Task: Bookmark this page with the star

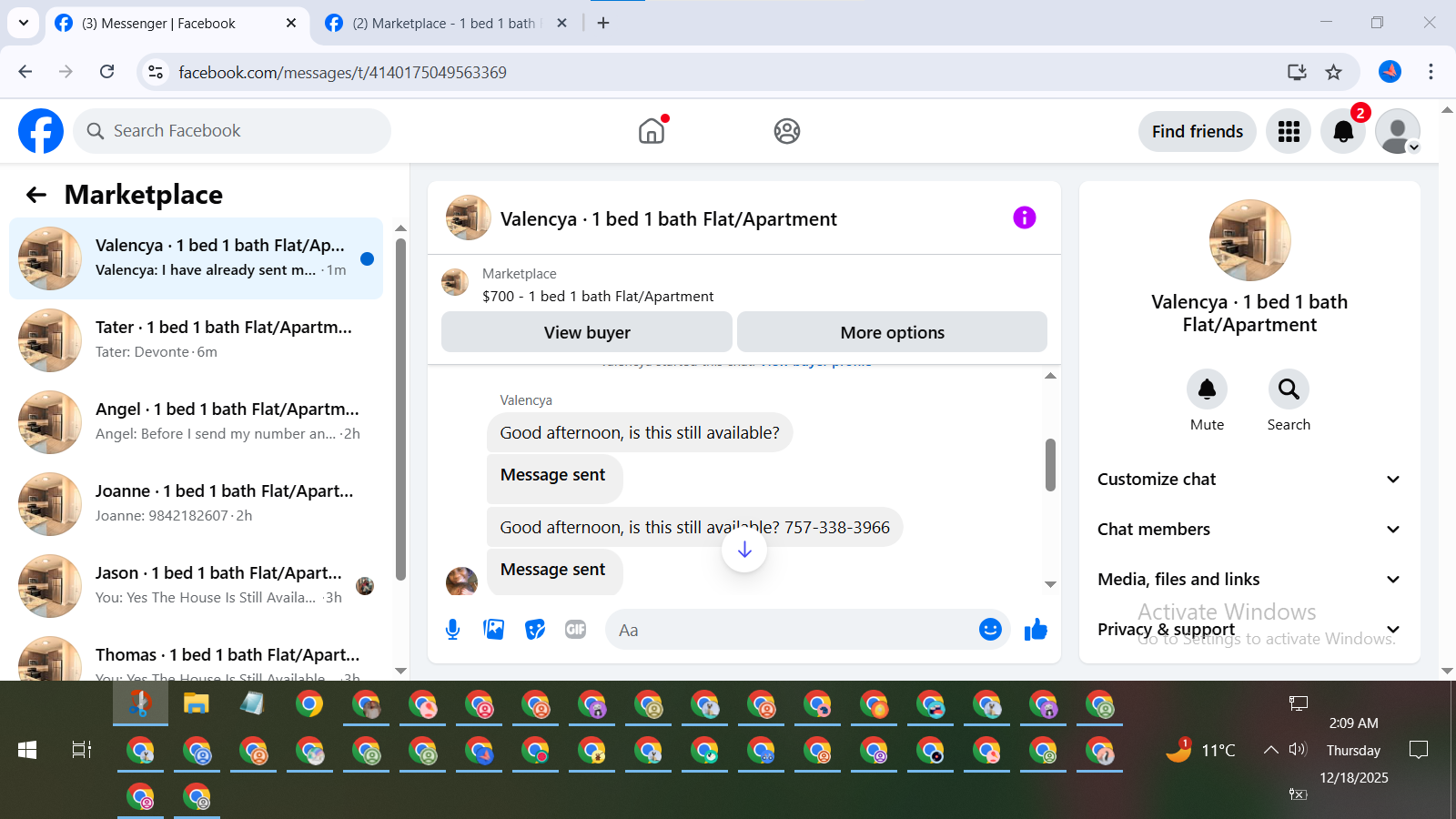Action: pos(1333,72)
